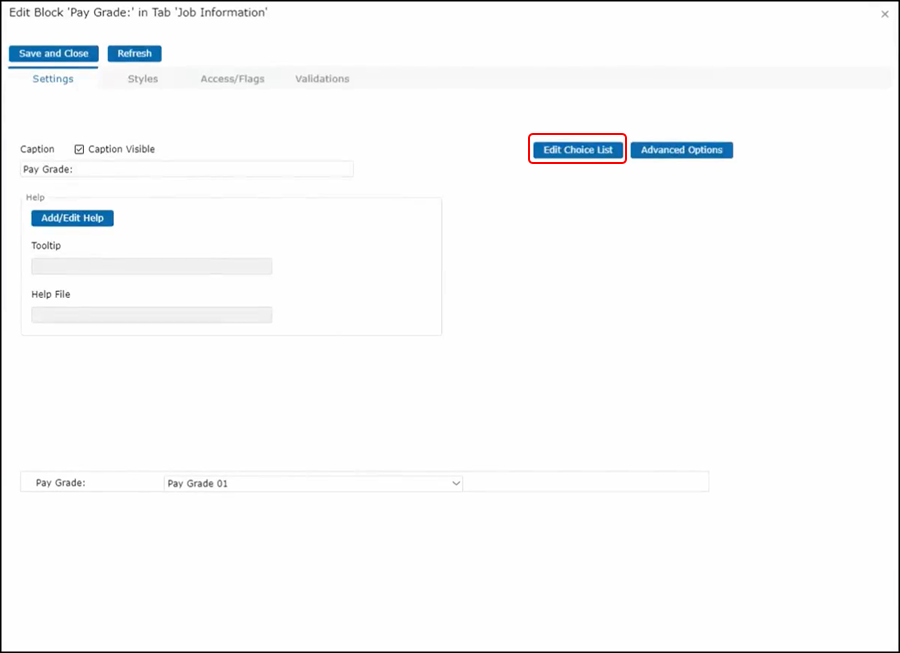Click the Save and Close button
This screenshot has height=653, width=900.
point(54,54)
